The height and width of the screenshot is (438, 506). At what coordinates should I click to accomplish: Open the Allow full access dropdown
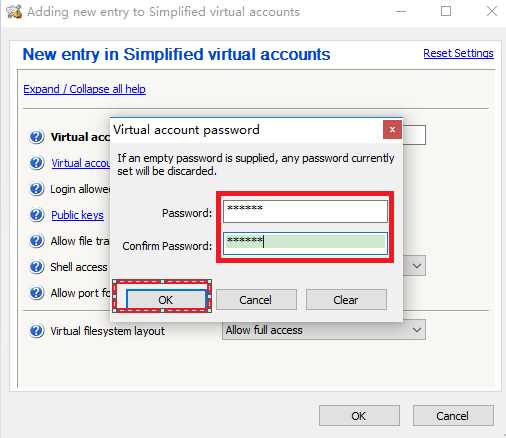[x=324, y=330]
